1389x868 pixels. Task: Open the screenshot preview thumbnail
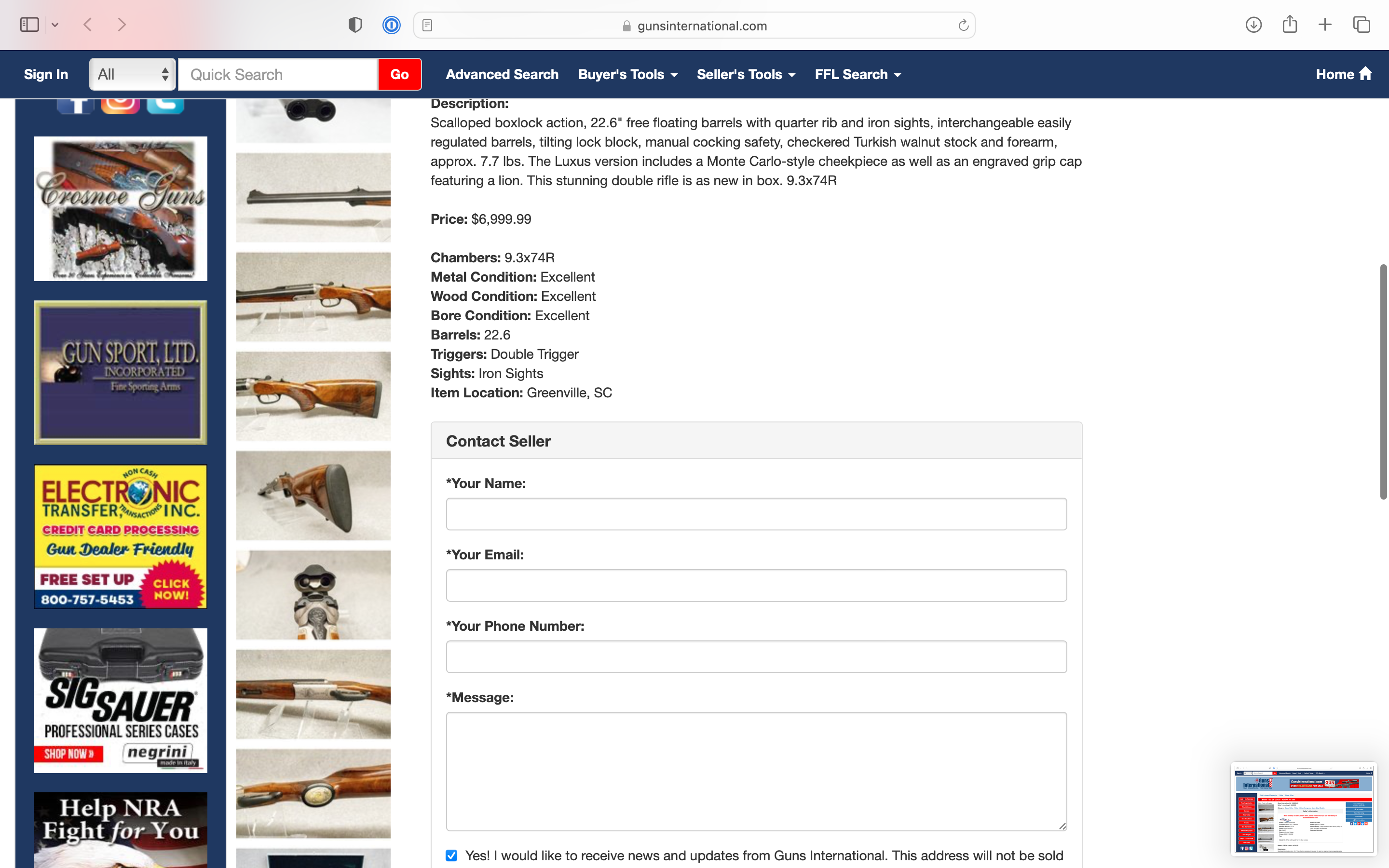[x=1304, y=808]
